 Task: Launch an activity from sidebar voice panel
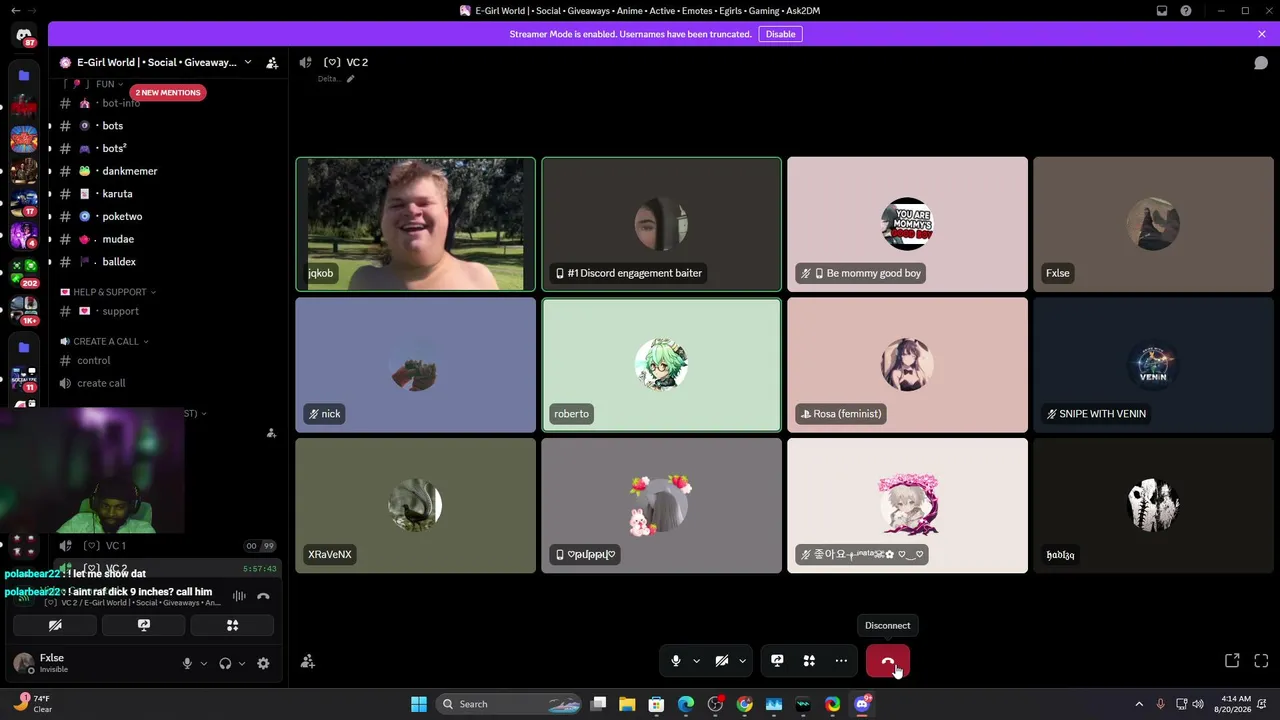(232, 625)
